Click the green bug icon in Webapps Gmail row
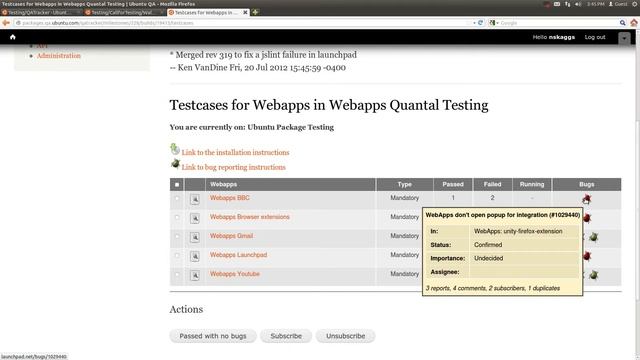640x360 pixels. (594, 237)
